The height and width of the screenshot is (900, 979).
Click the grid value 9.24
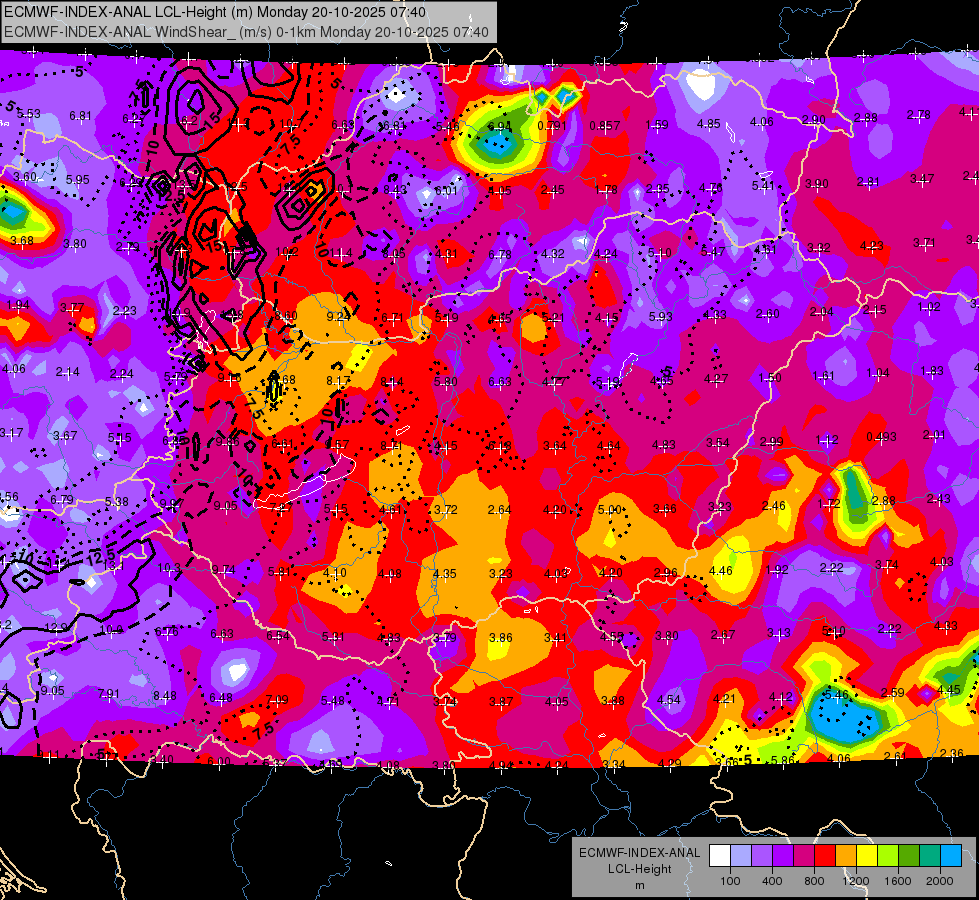338,317
